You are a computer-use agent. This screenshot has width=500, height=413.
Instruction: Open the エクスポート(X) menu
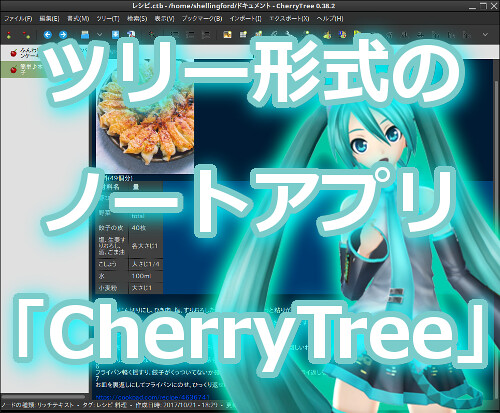289,19
